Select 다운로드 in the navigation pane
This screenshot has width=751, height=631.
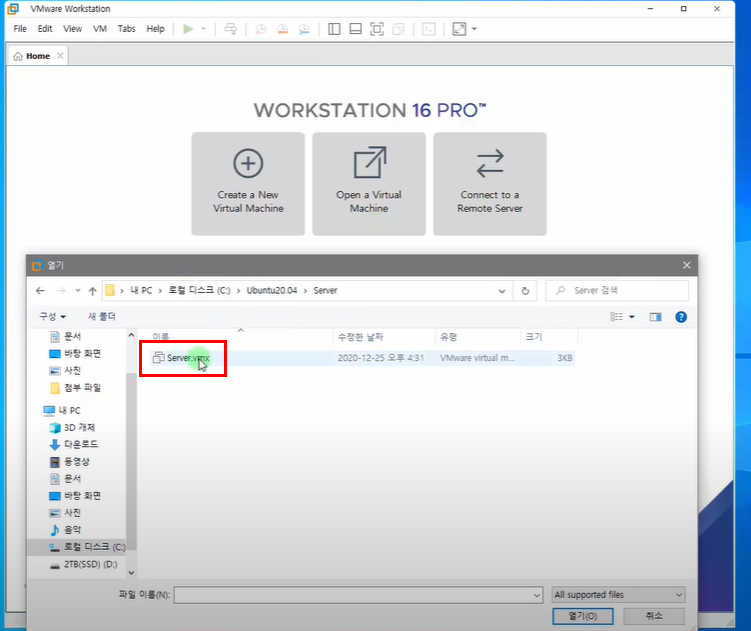tap(73, 444)
